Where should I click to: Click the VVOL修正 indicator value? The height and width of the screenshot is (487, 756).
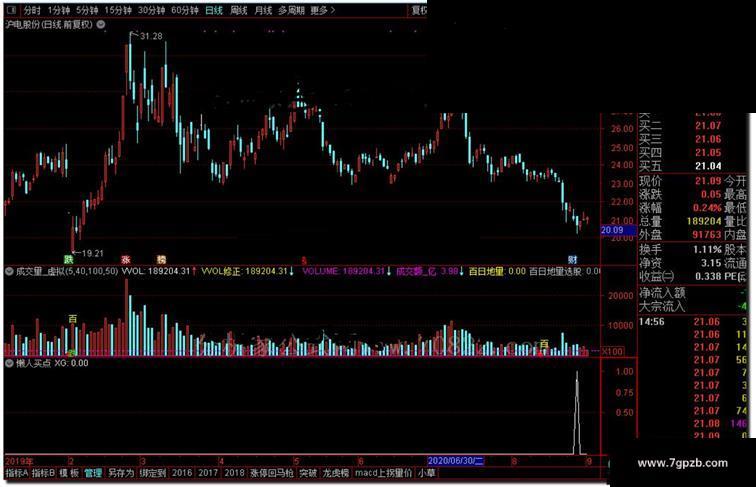click(266, 271)
